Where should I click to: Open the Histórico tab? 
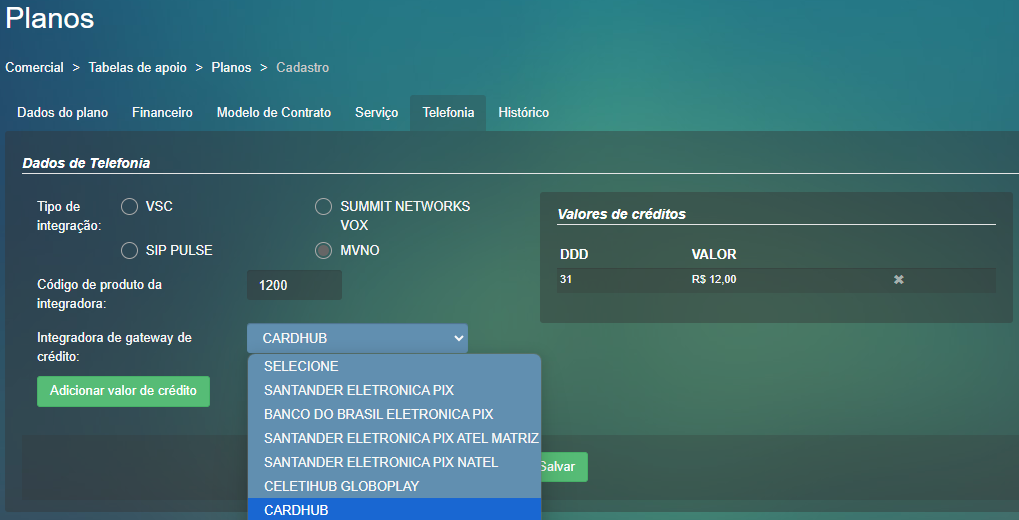(x=523, y=113)
